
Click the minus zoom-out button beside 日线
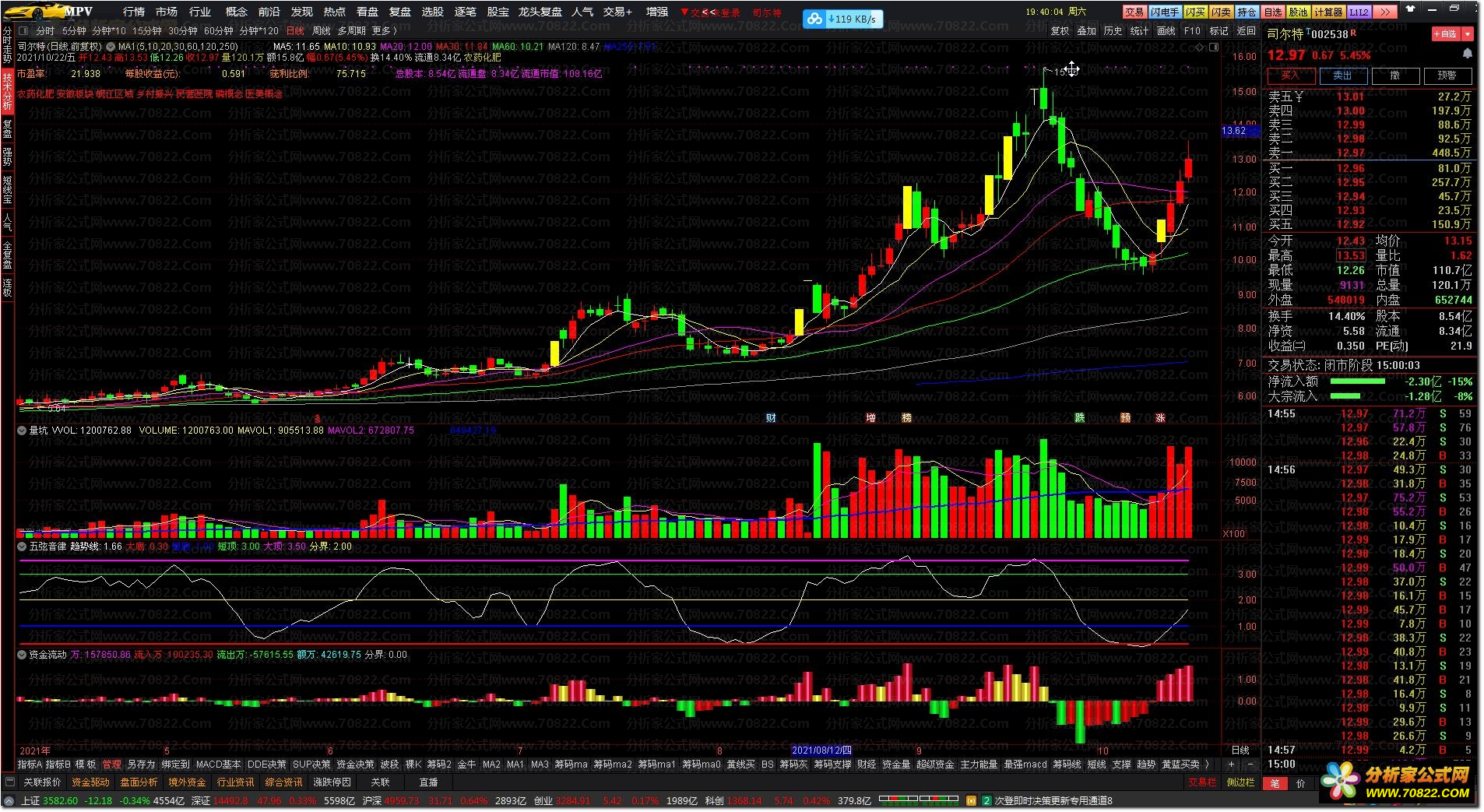[1250, 765]
